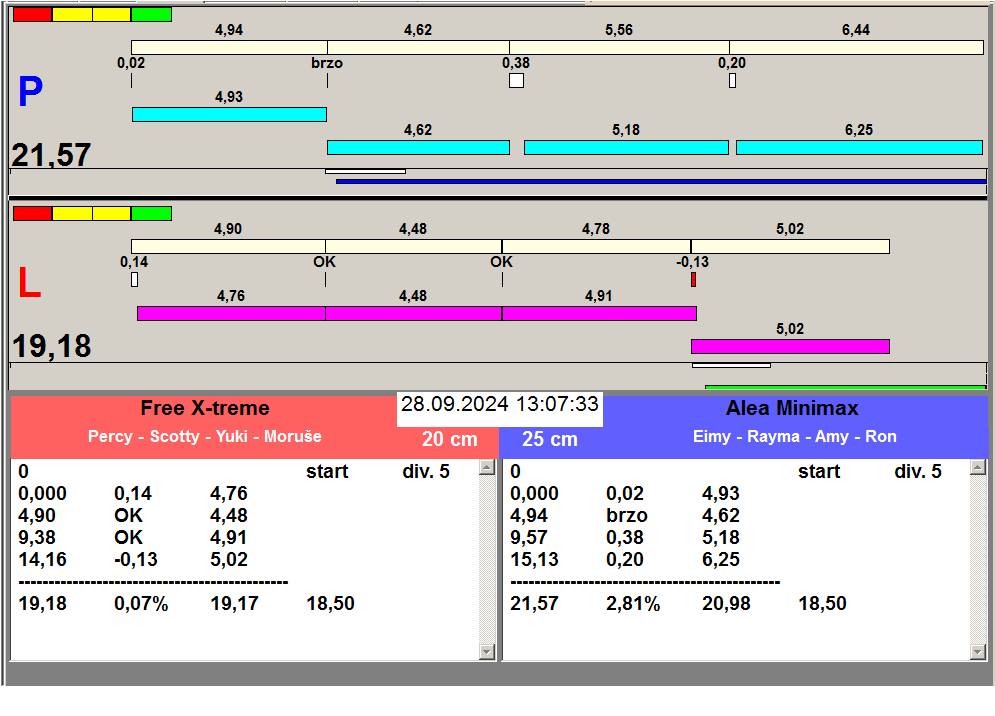Image resolution: width=995 pixels, height=716 pixels.
Task: Select the cyan 4,93 run bar in lane P
Action: 229,114
